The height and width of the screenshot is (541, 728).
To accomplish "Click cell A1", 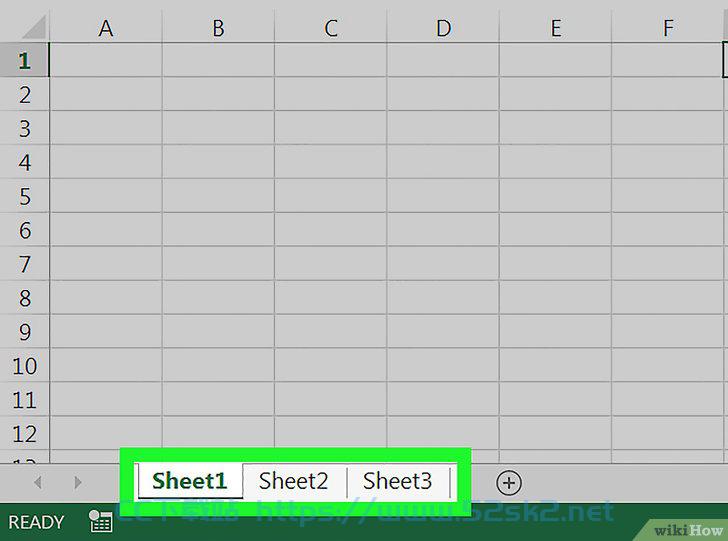I will point(106,60).
